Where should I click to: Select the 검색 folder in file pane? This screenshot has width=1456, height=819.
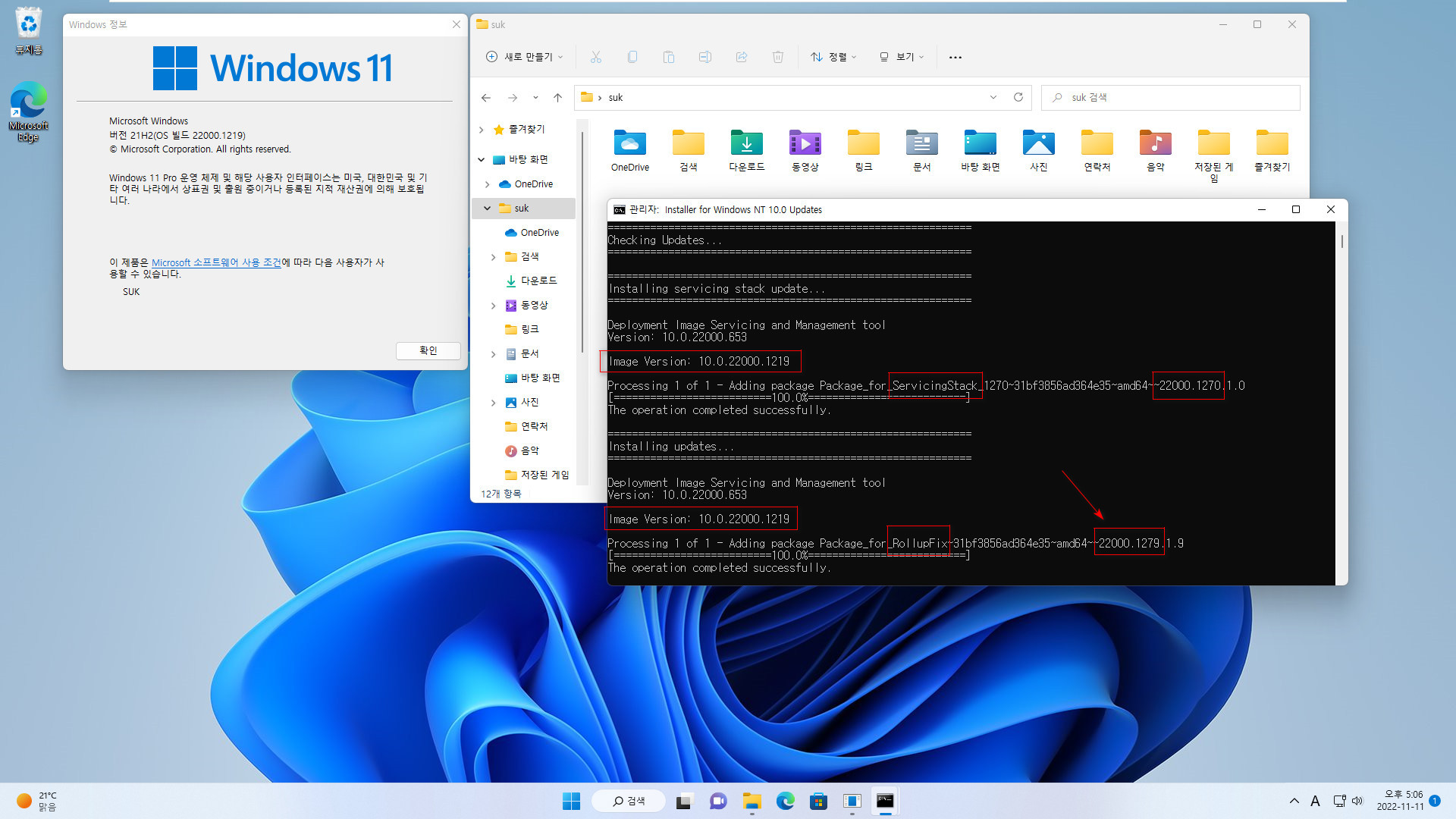(x=689, y=151)
